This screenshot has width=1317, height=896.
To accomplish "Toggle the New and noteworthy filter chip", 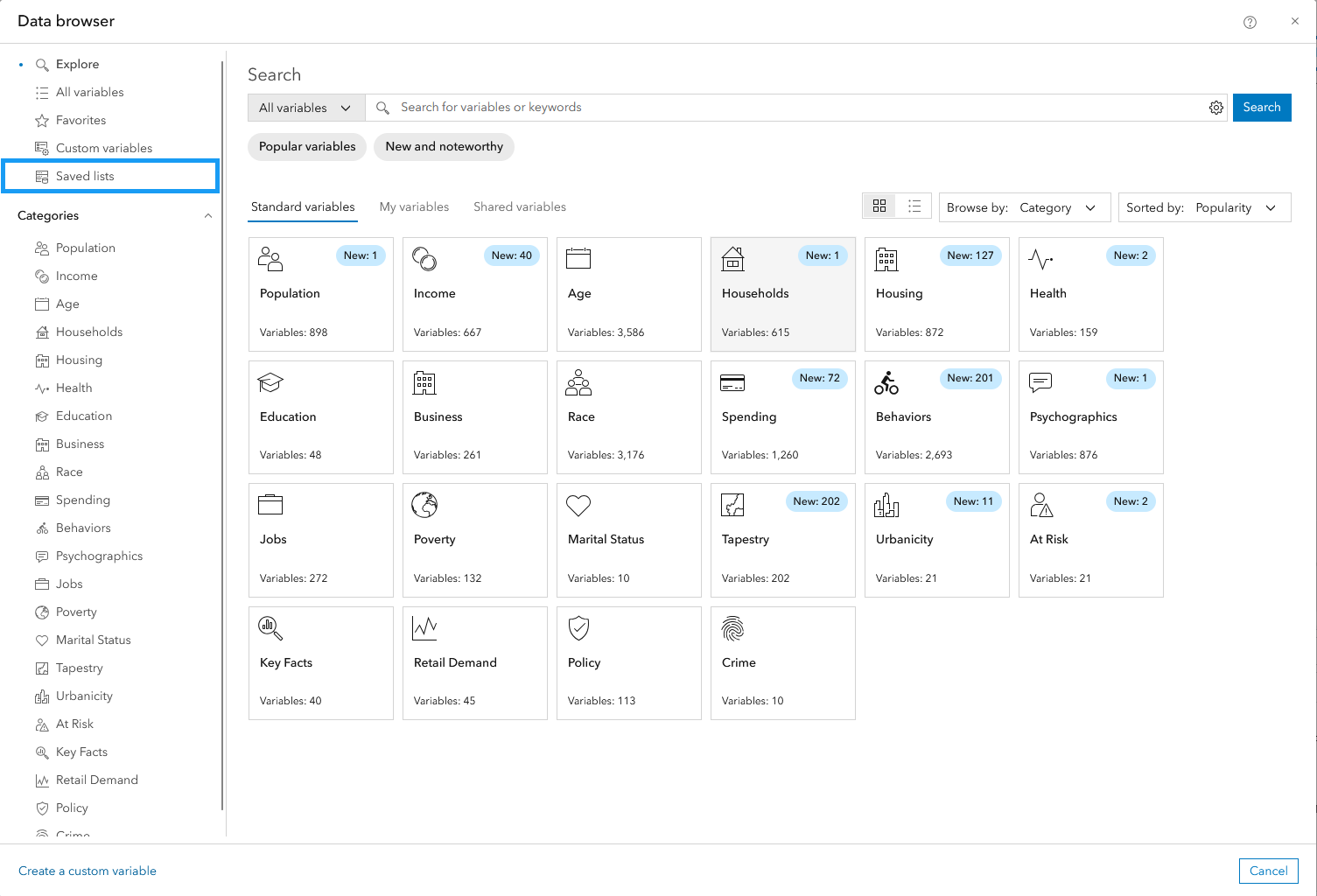I will (x=444, y=146).
